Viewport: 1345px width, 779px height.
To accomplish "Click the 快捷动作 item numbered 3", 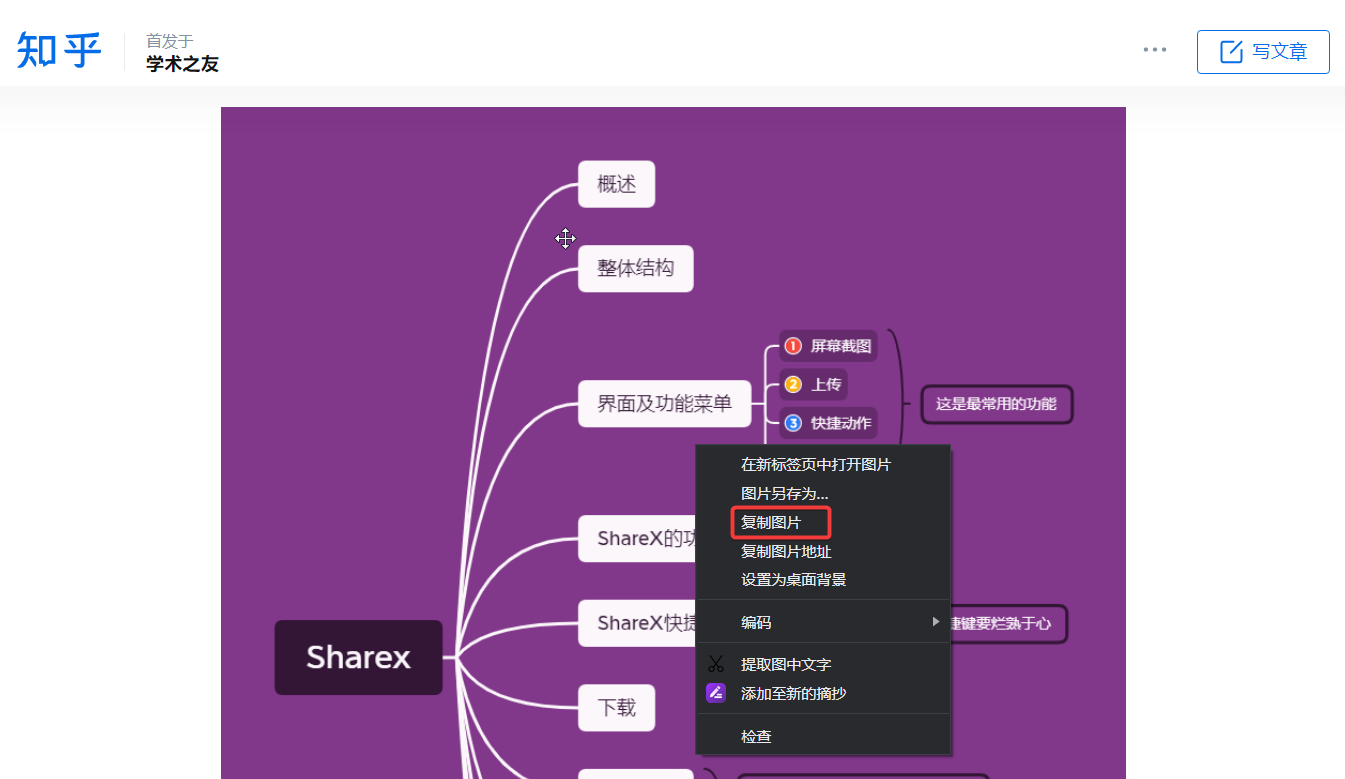I will pos(828,423).
